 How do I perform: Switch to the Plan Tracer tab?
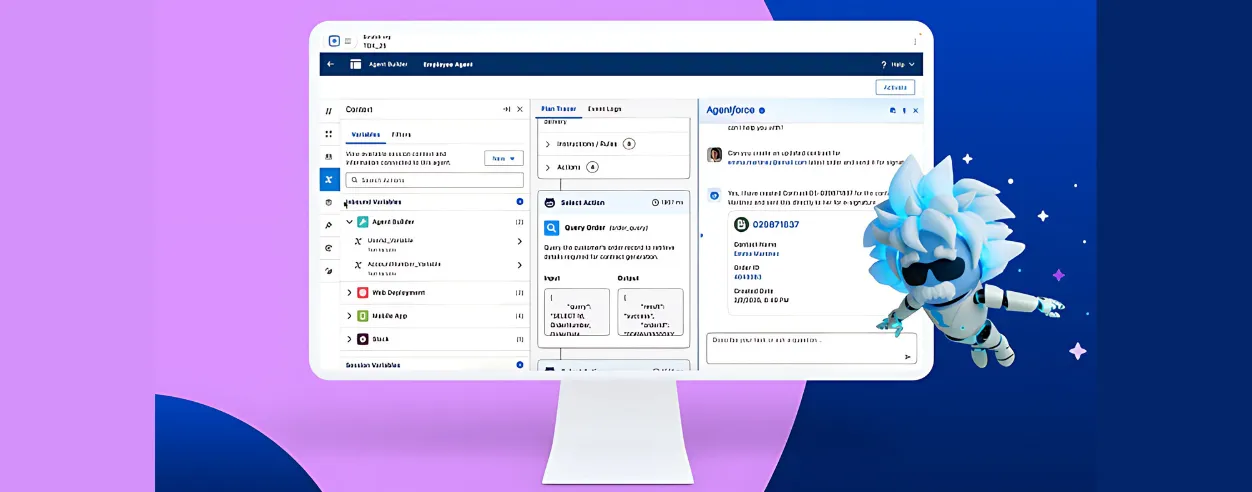tap(558, 109)
